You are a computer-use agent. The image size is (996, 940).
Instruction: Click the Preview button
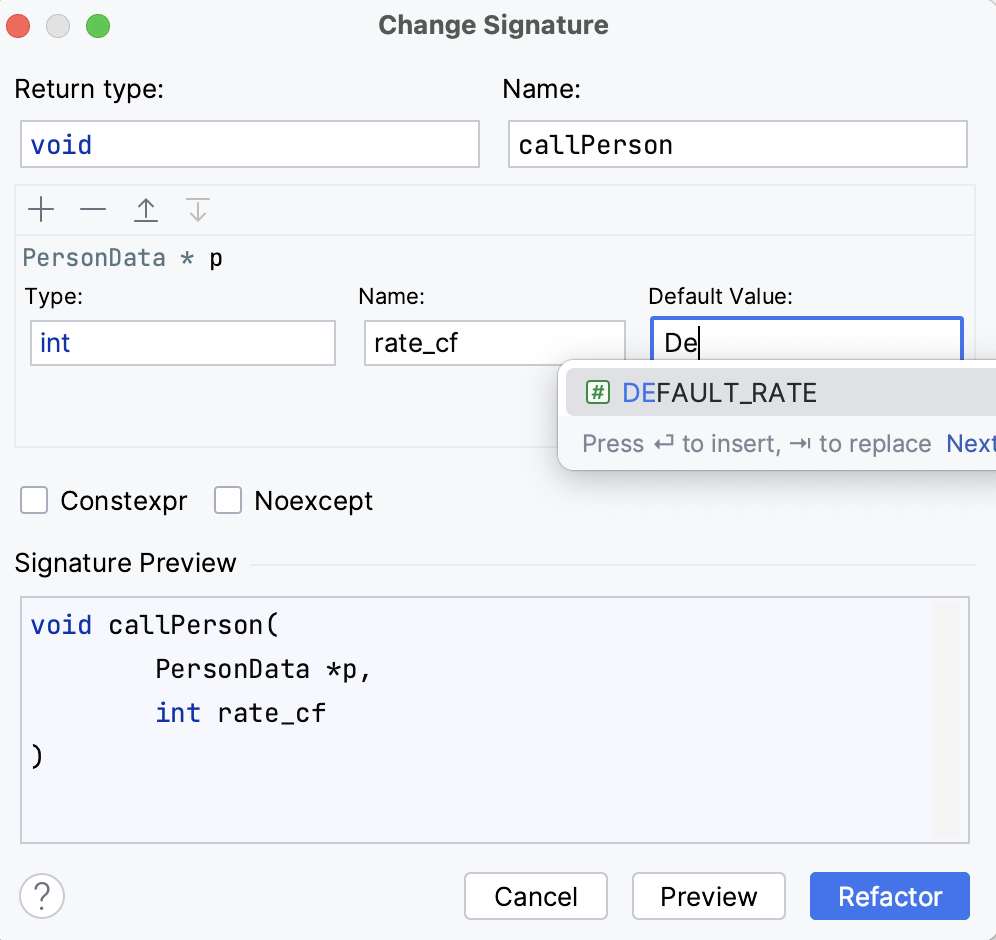pos(708,896)
